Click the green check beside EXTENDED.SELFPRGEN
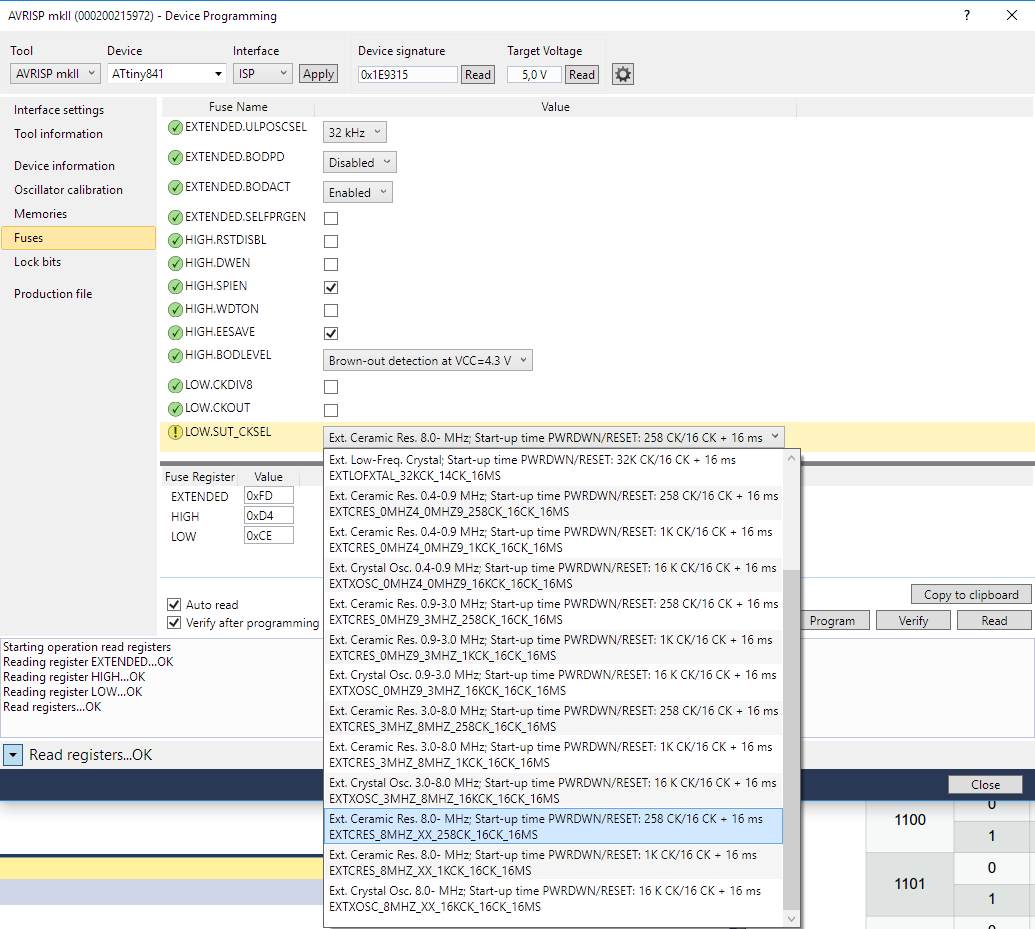 (x=175, y=217)
